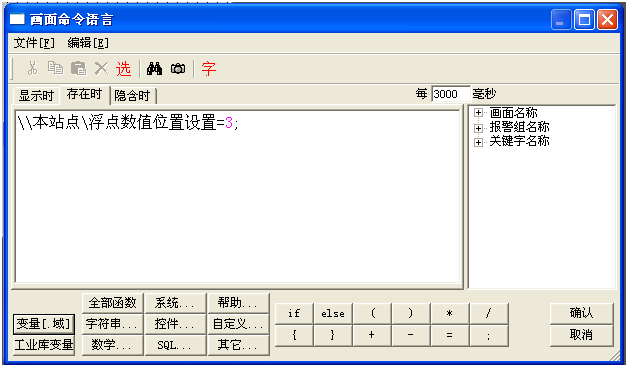Click the 控件... functions button
Viewport: 629px width, 367px height.
coord(175,324)
